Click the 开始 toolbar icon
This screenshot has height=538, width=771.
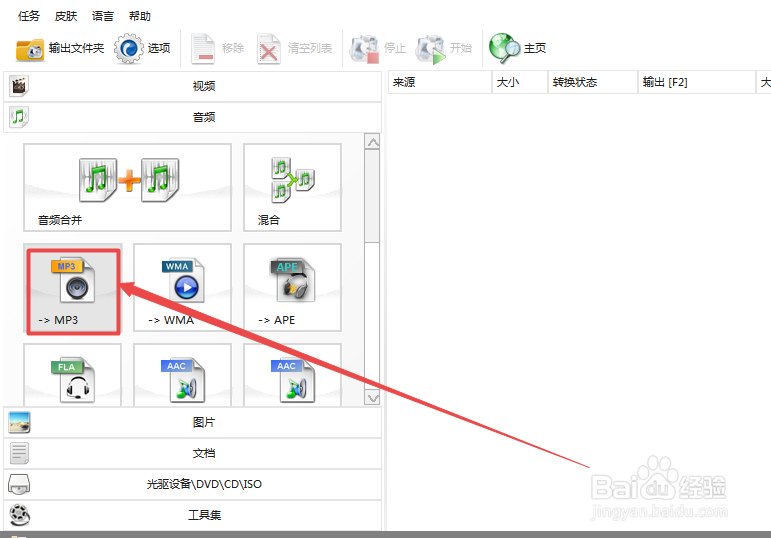[x=431, y=49]
